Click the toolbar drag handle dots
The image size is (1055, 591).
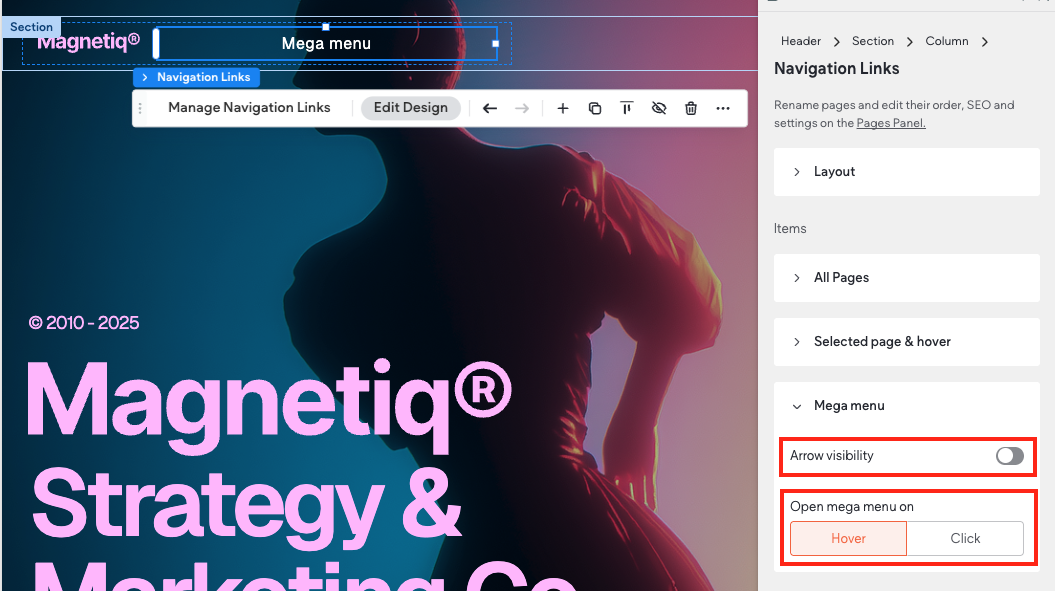(x=141, y=108)
